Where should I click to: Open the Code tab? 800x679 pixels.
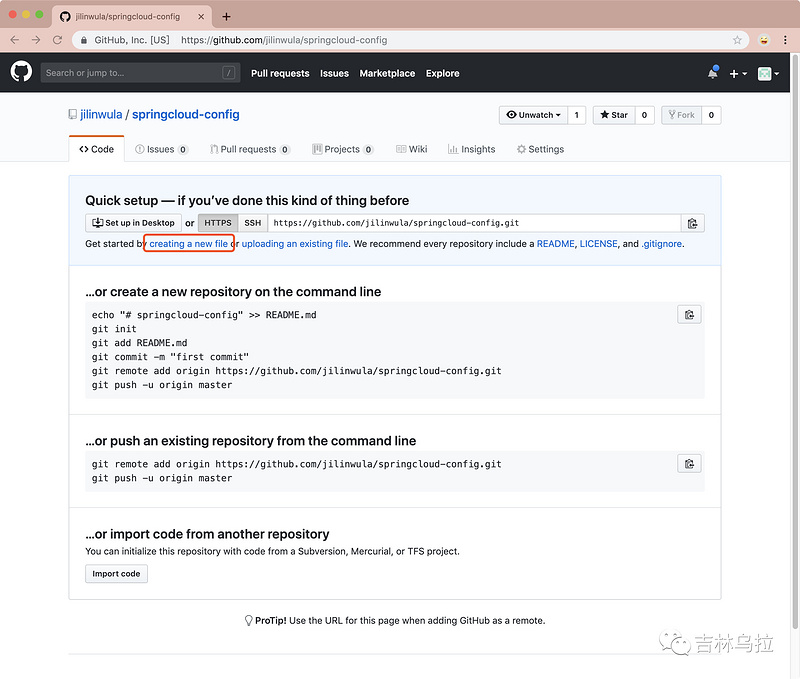coord(96,149)
